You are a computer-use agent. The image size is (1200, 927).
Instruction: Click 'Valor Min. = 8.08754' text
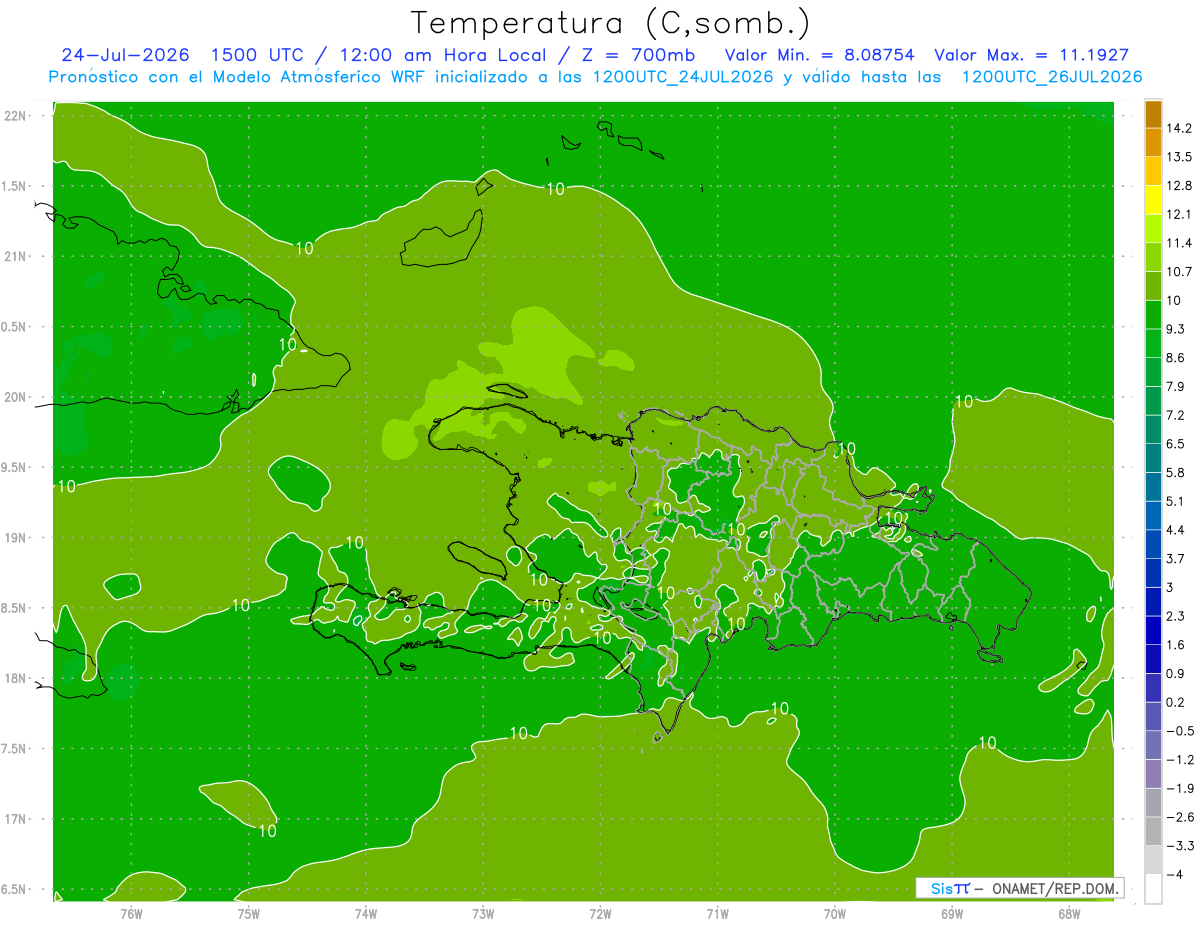[819, 55]
